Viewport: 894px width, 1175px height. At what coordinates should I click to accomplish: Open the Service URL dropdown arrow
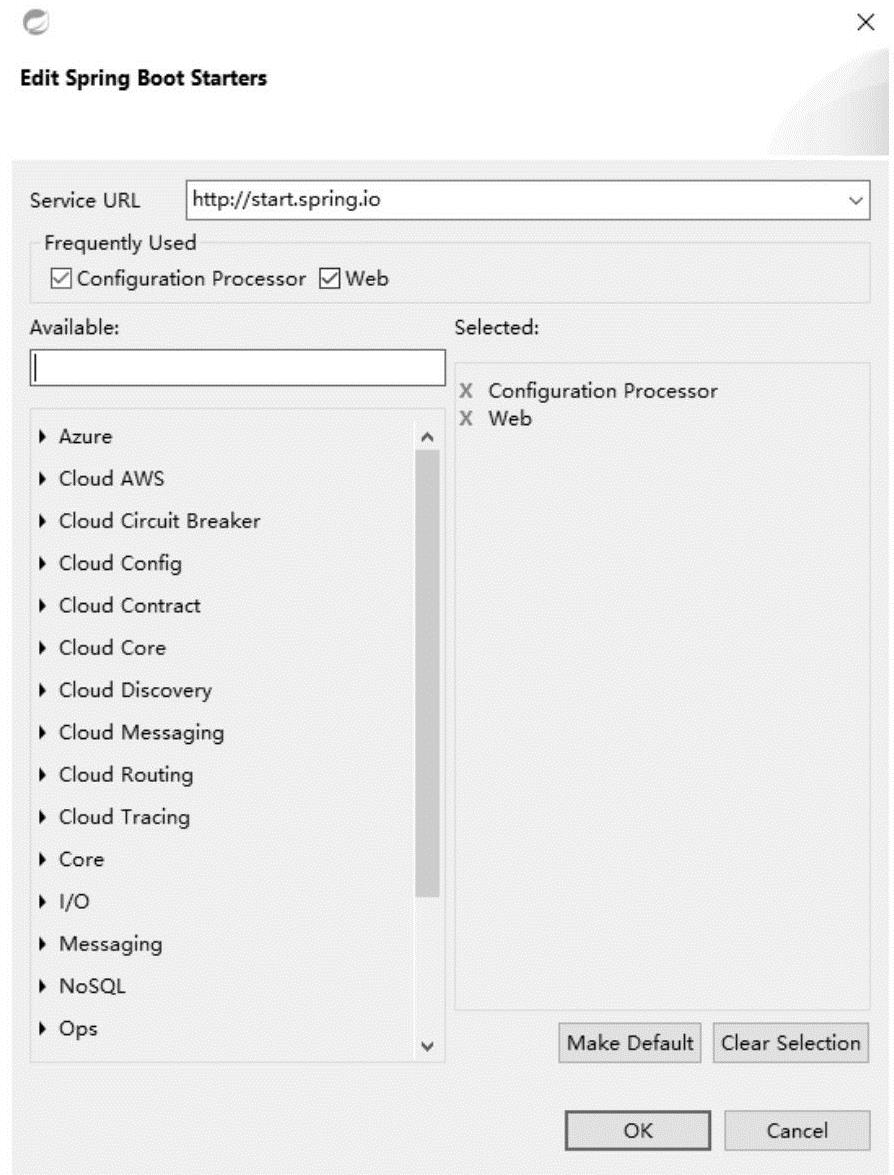pos(855,200)
